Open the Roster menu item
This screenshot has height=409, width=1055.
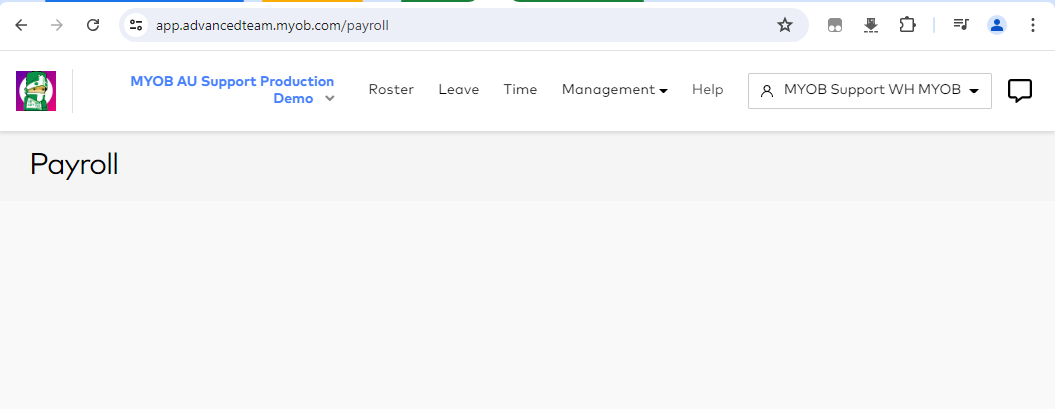pyautogui.click(x=390, y=90)
